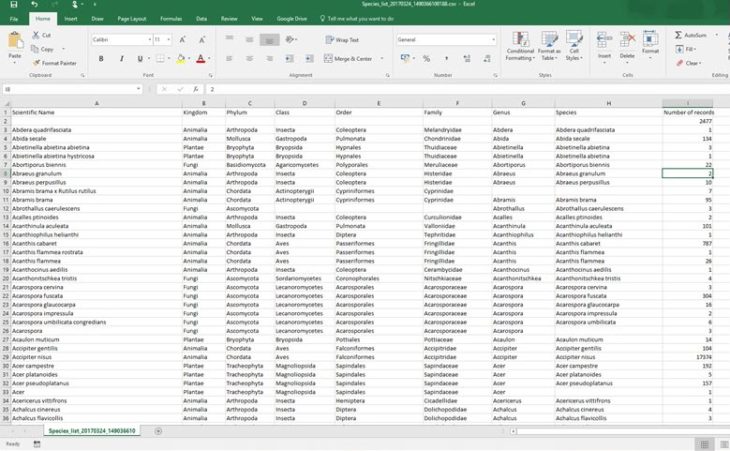The image size is (730, 451).
Task: Open the General number format dropdown
Action: (x=493, y=40)
